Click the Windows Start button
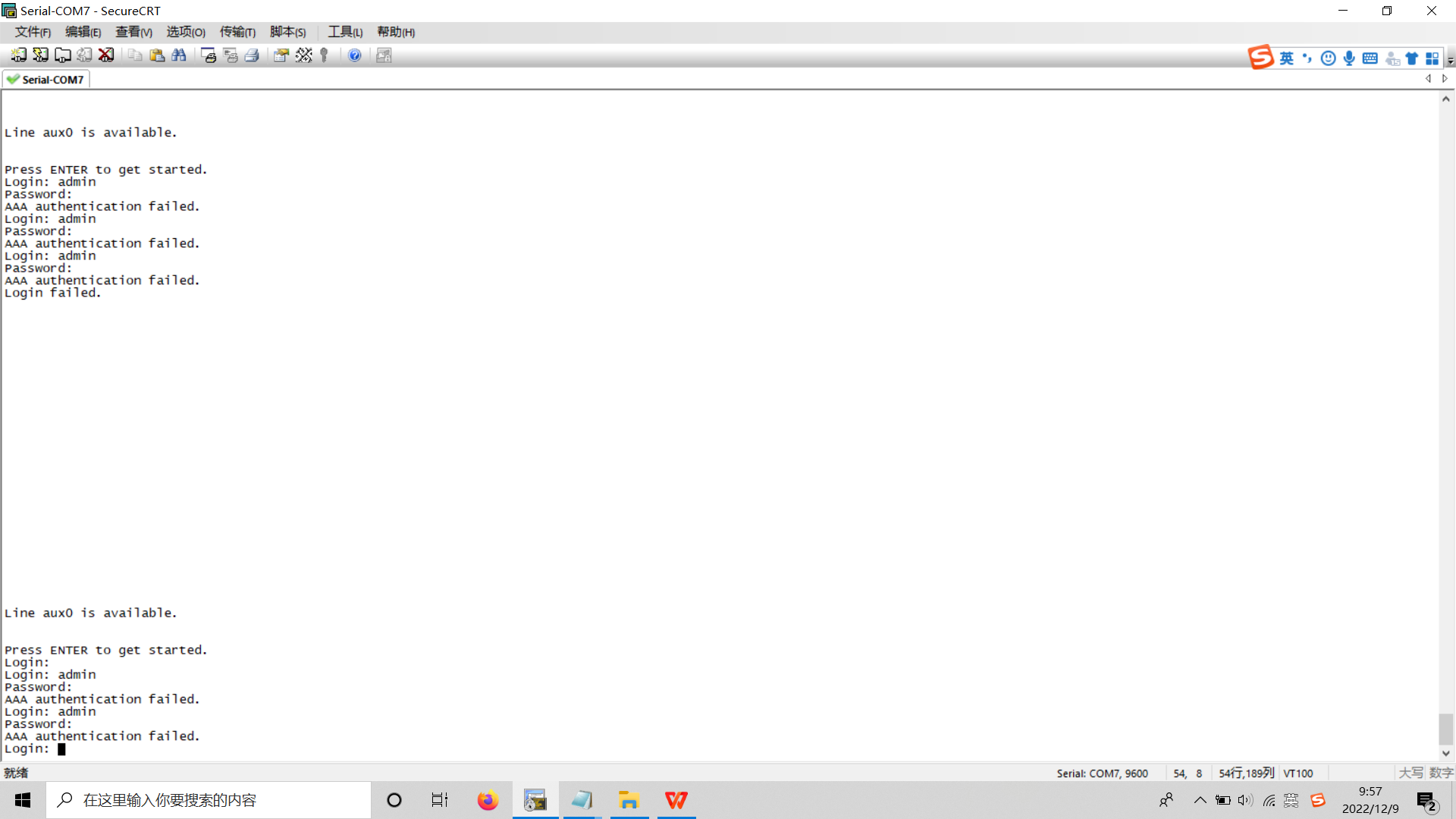 pyautogui.click(x=23, y=800)
